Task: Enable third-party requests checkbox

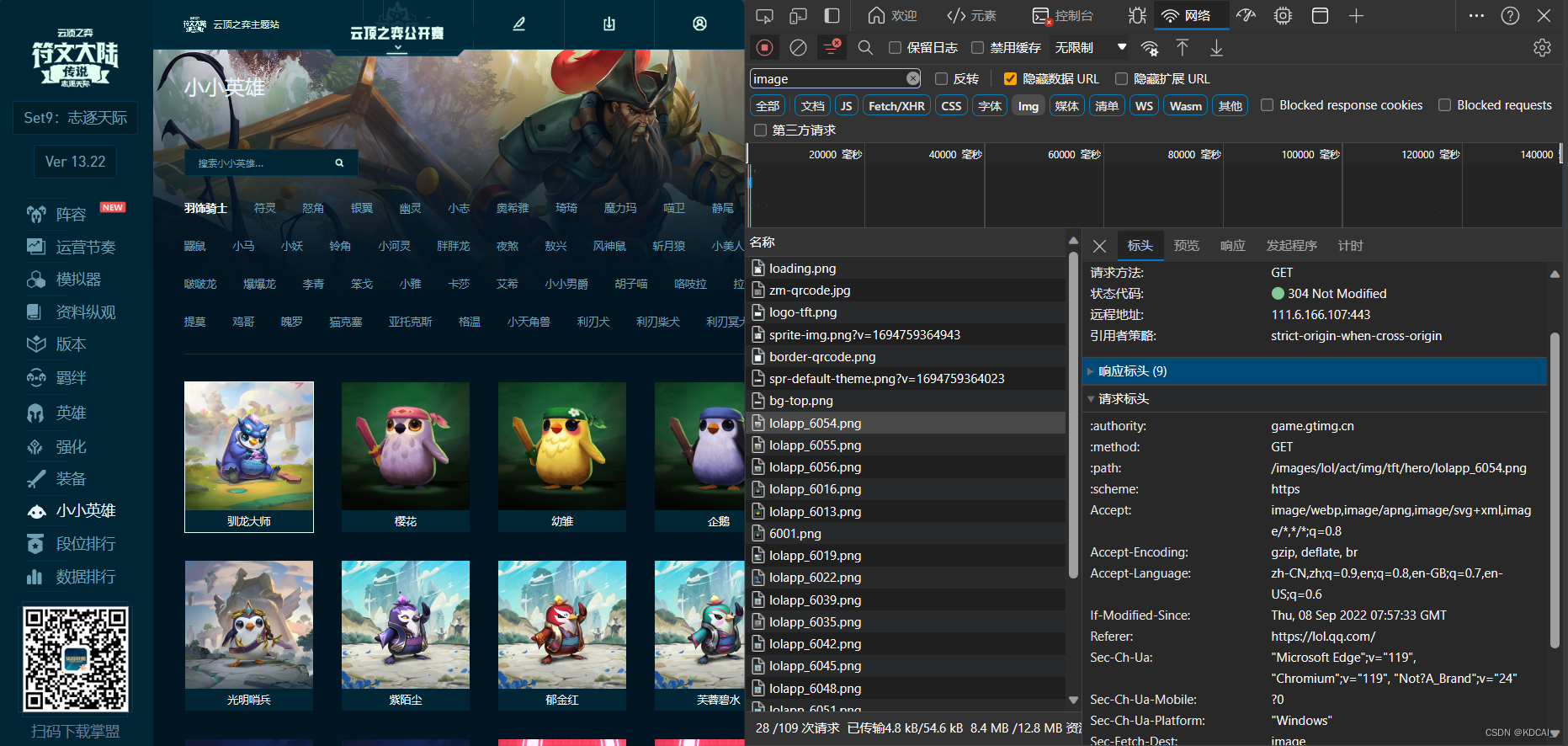Action: pos(760,131)
